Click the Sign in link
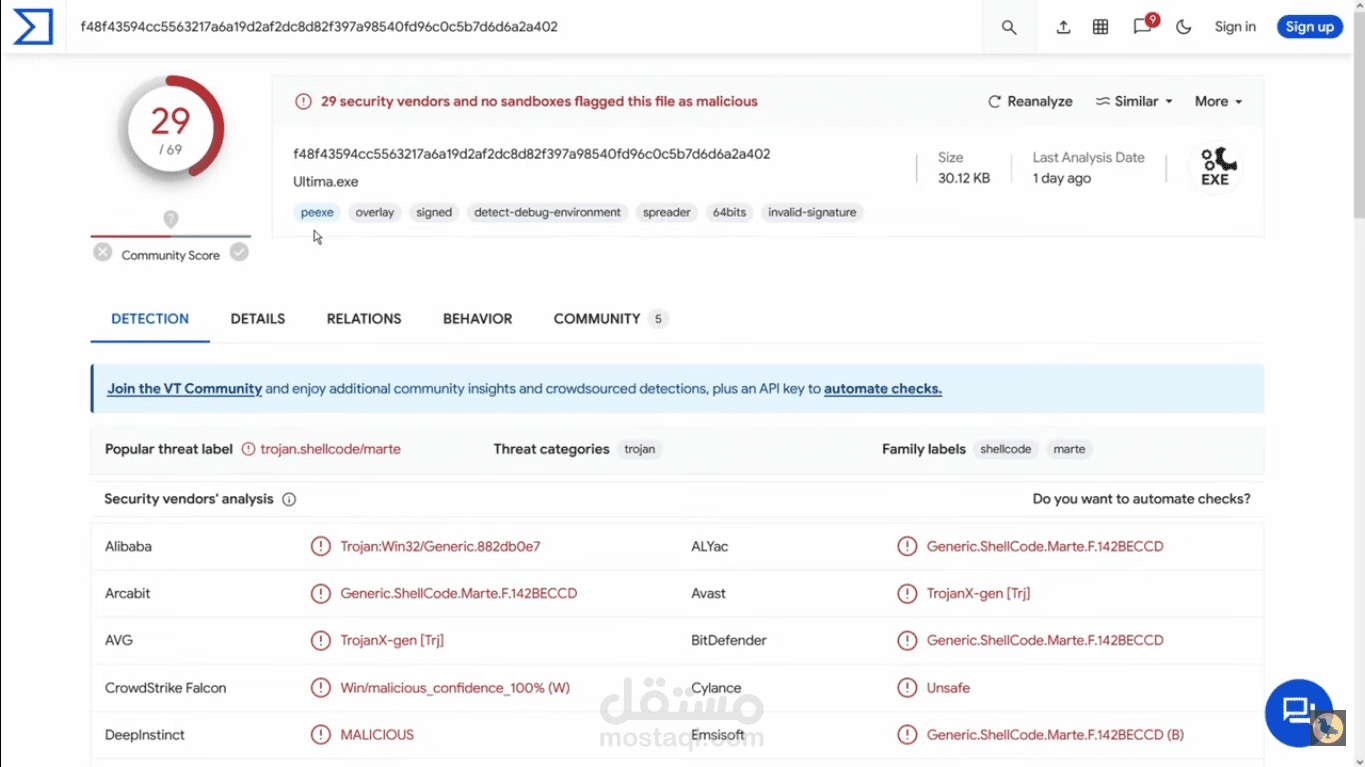1365x767 pixels. [1235, 27]
